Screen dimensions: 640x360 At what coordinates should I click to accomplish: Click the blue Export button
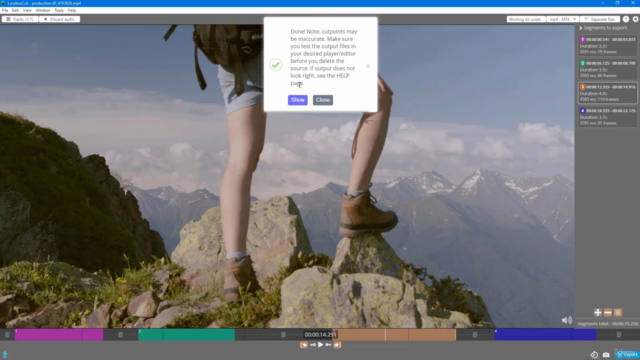point(627,355)
